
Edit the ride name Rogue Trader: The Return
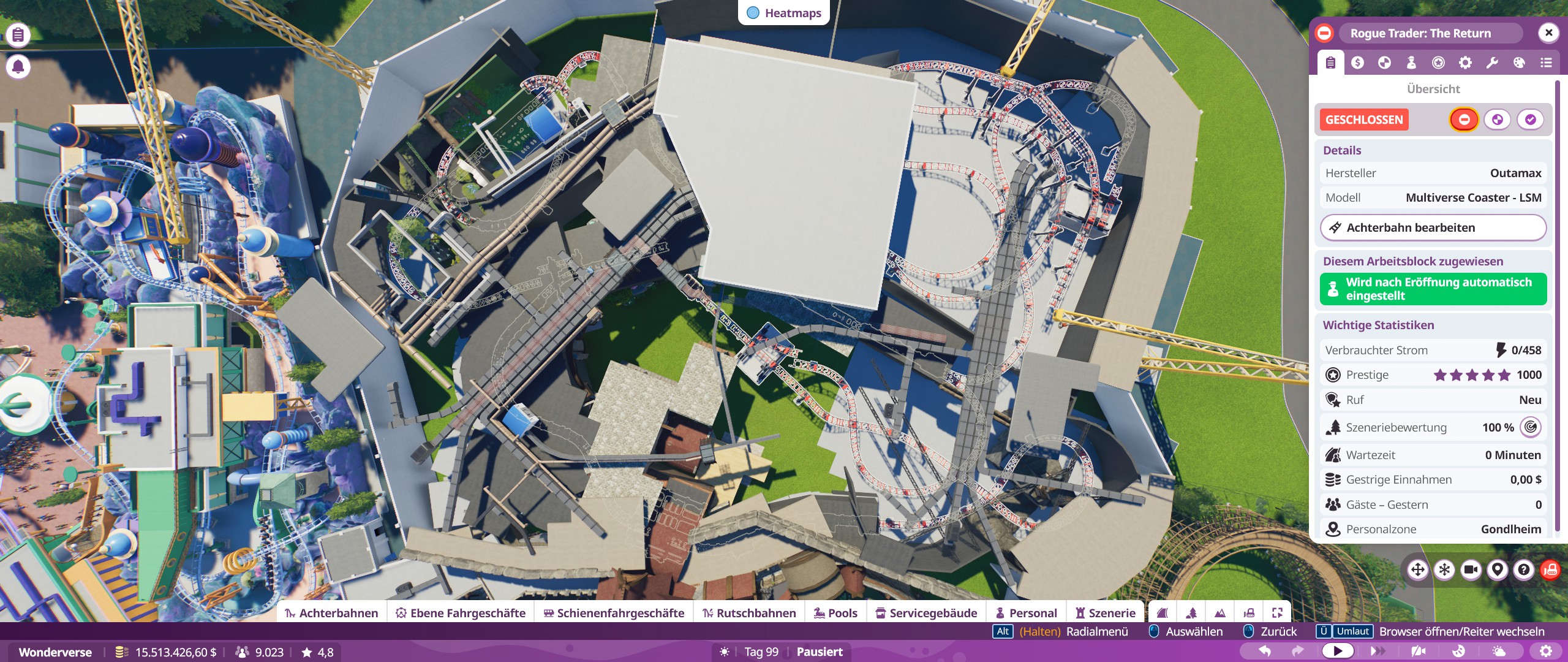1430,33
